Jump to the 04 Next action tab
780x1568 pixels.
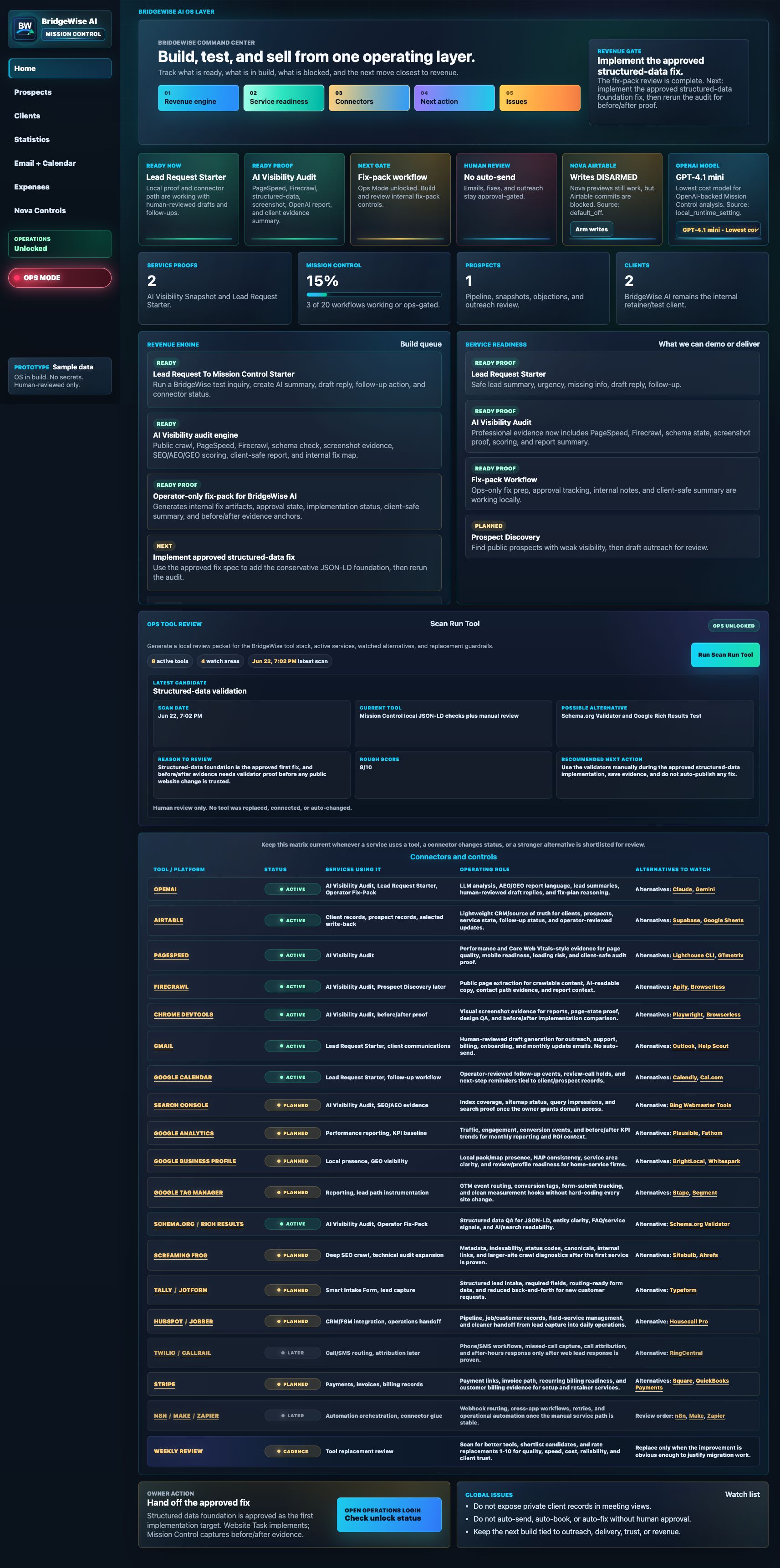454,97
